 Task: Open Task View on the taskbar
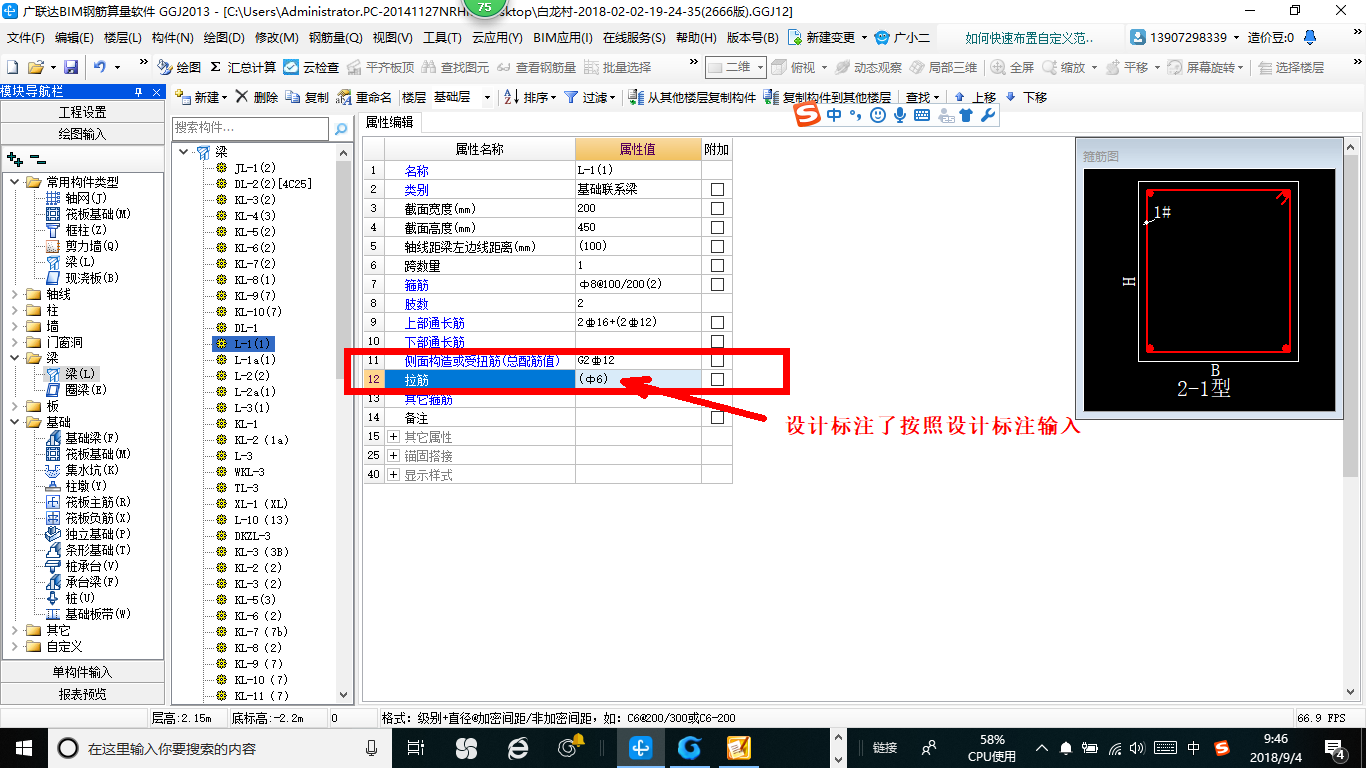pos(416,747)
